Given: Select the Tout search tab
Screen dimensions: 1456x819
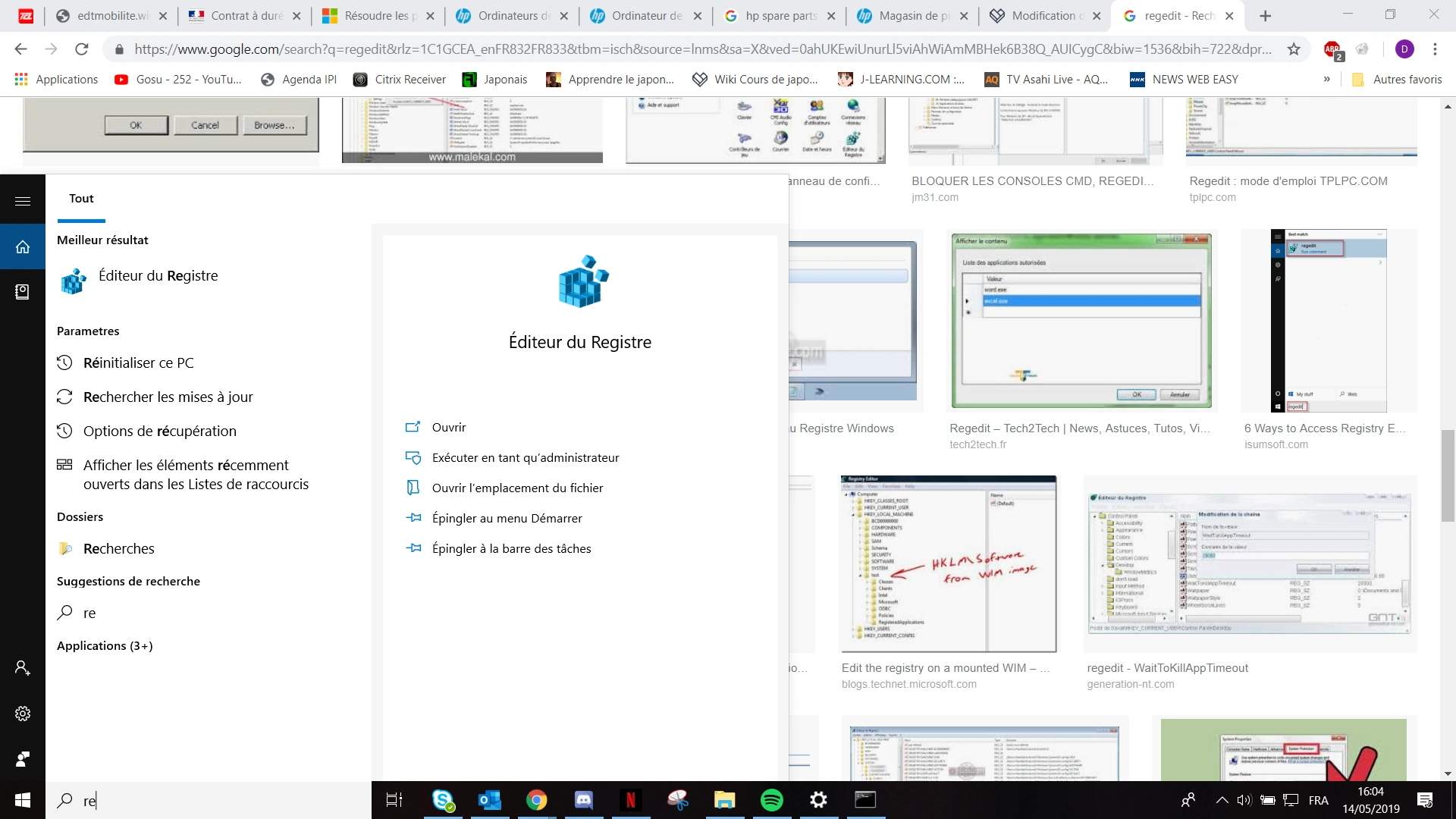Looking at the screenshot, I should click(81, 199).
